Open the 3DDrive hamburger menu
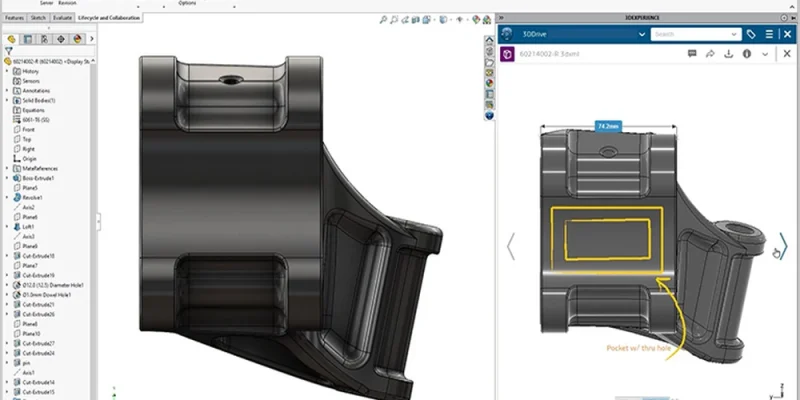 (x=769, y=34)
